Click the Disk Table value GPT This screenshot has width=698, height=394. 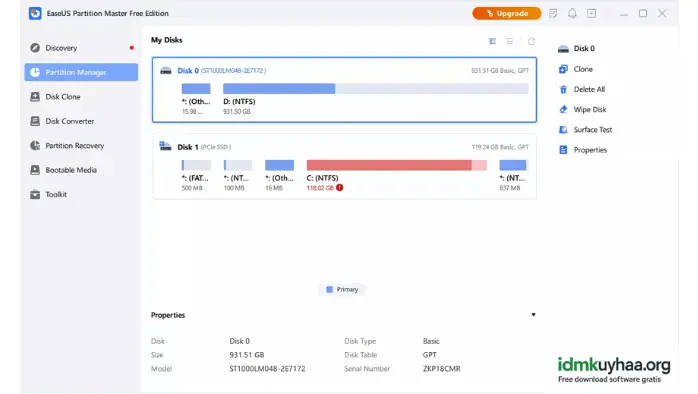[x=430, y=355]
